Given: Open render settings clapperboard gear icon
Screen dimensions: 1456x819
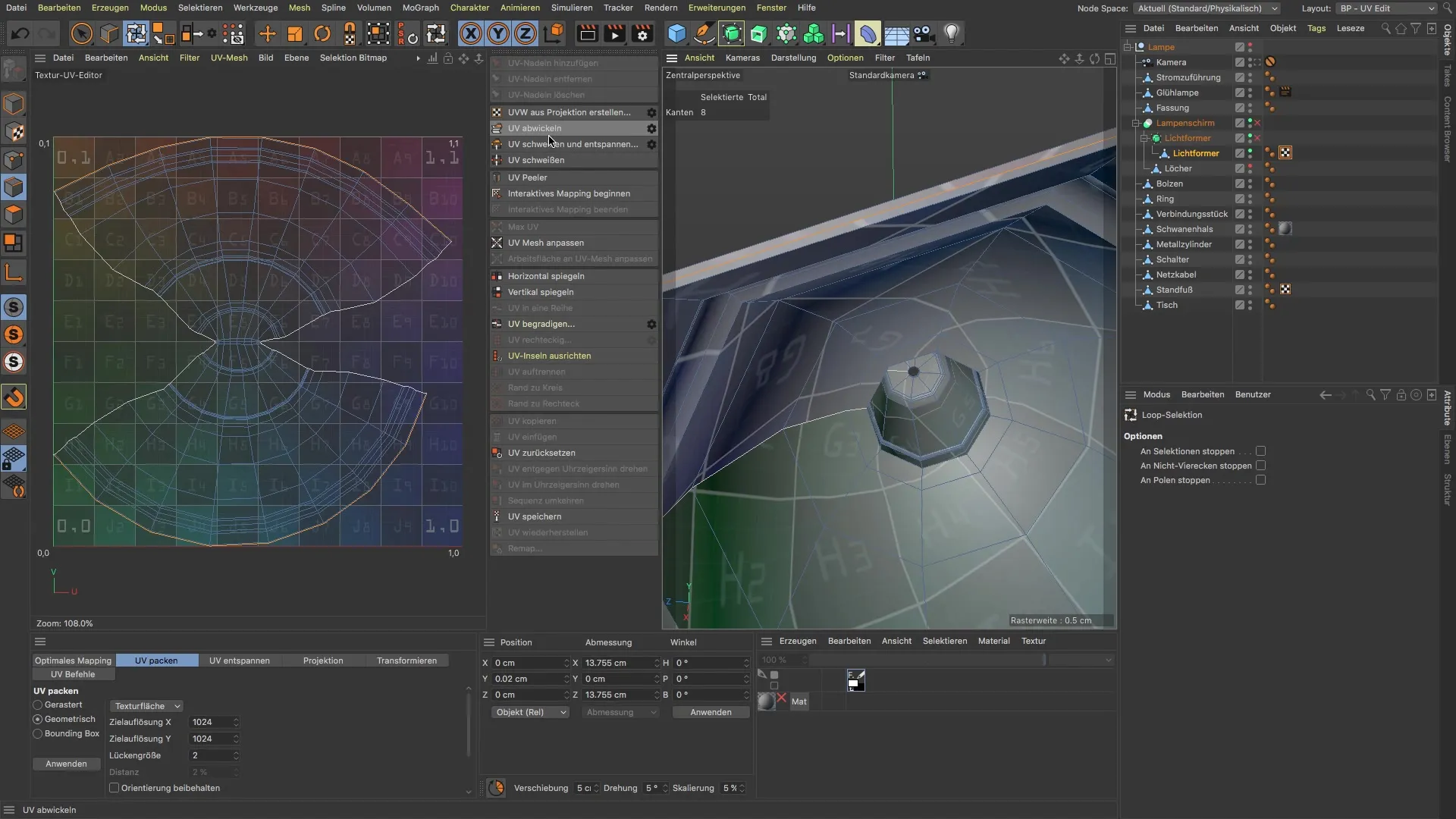Looking at the screenshot, I should [x=643, y=33].
